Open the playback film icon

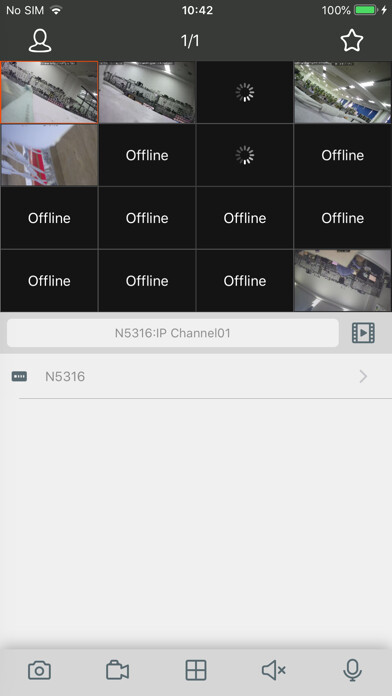[x=363, y=333]
